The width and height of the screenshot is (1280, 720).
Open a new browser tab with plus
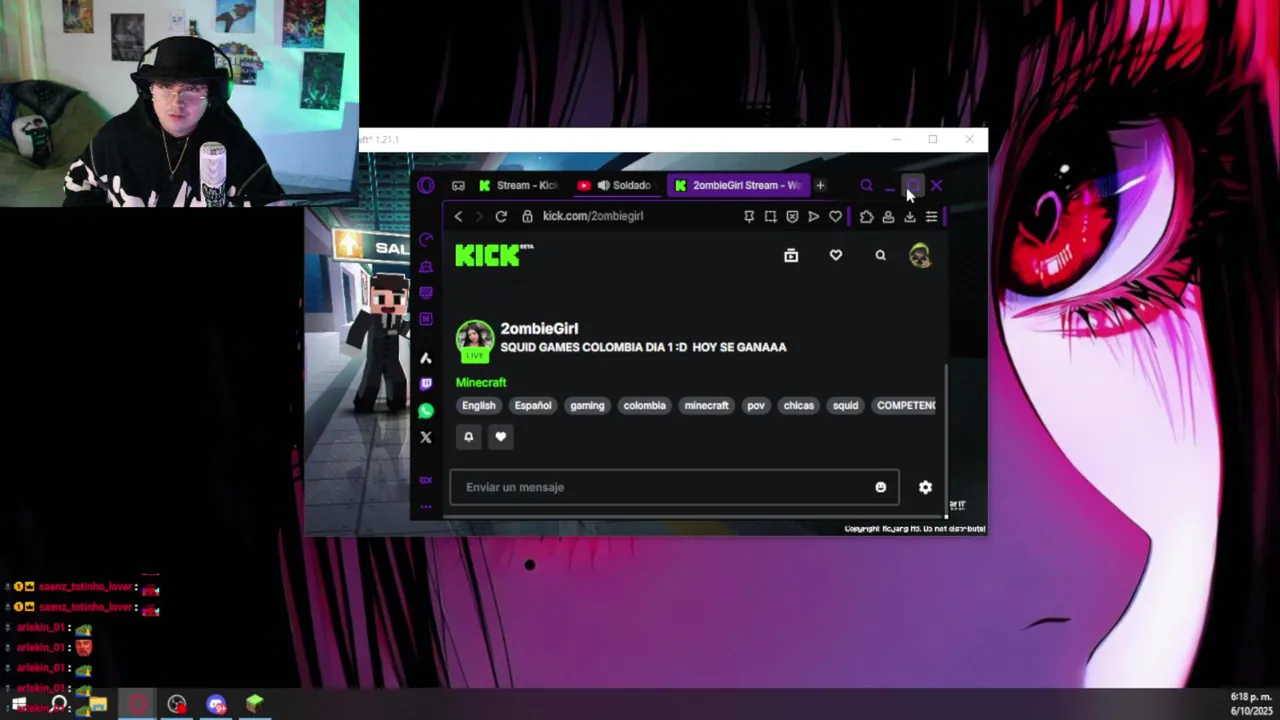click(820, 185)
